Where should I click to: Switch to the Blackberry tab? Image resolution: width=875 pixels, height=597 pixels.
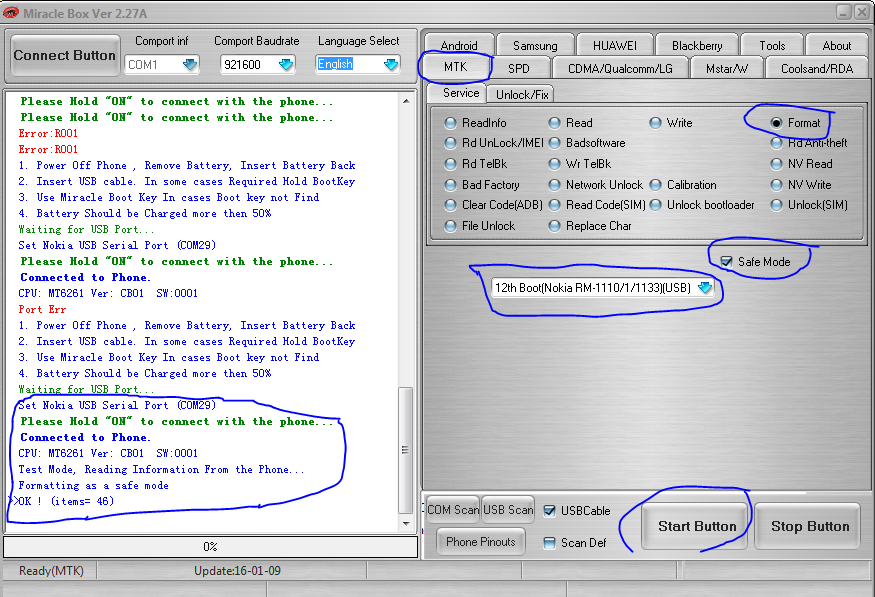tap(697, 45)
